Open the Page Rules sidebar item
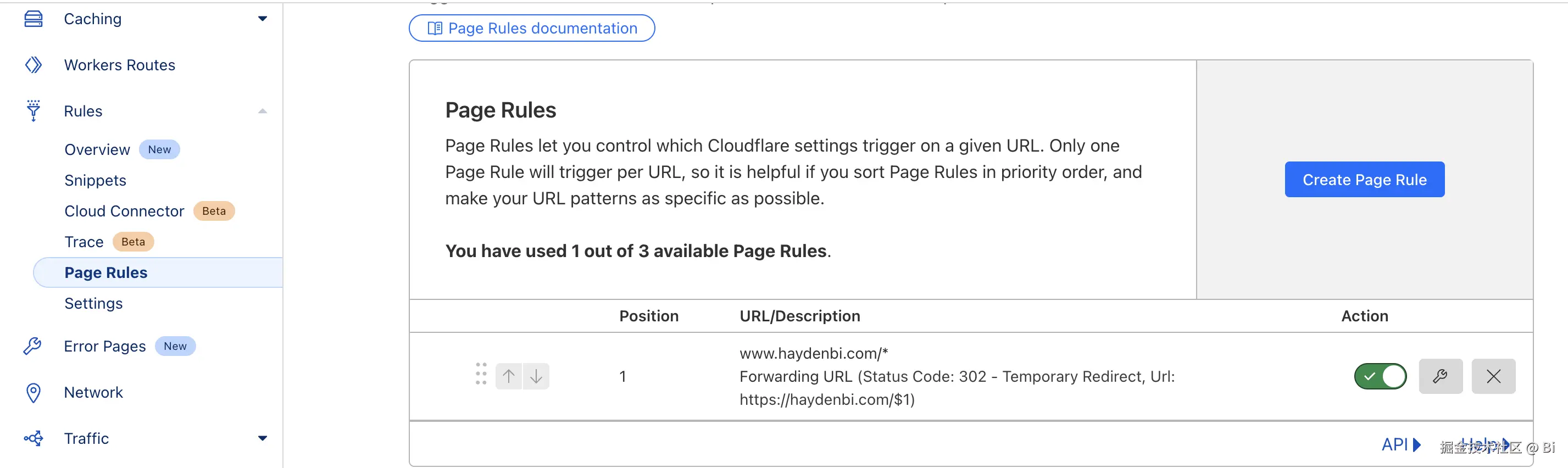Image resolution: width=1568 pixels, height=468 pixels. [106, 272]
